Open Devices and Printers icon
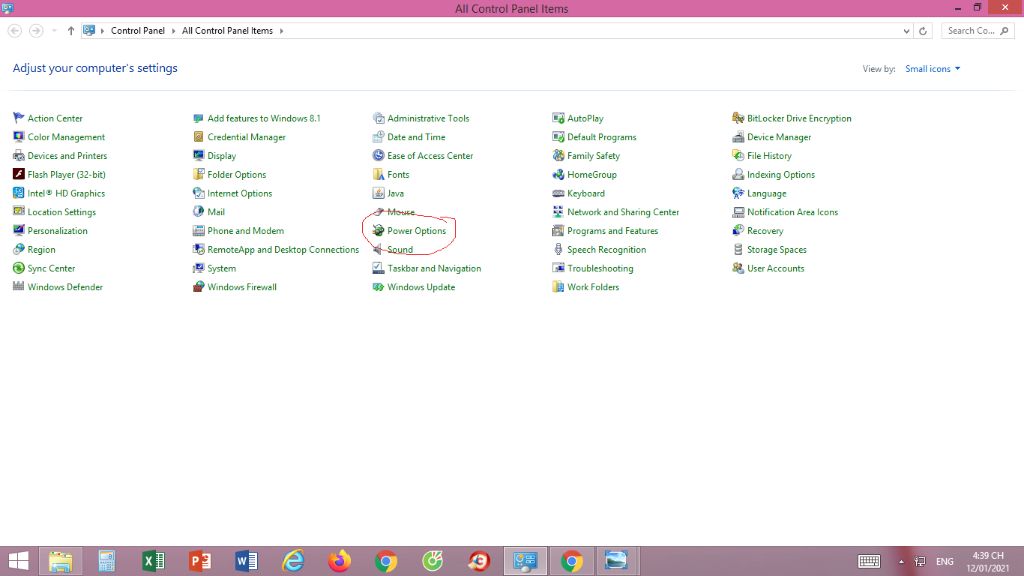The width and height of the screenshot is (1024, 576). pyautogui.click(x=18, y=155)
